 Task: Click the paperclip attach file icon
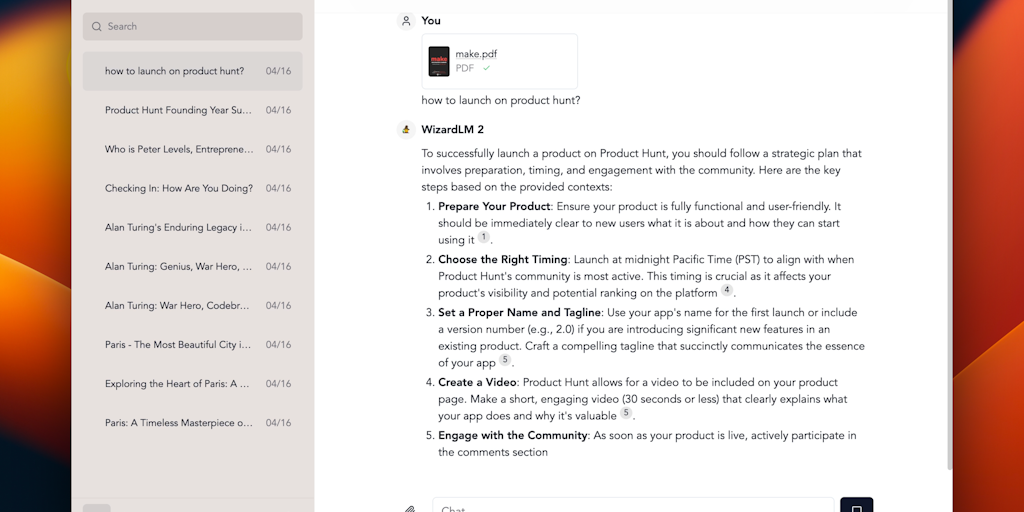click(x=410, y=509)
